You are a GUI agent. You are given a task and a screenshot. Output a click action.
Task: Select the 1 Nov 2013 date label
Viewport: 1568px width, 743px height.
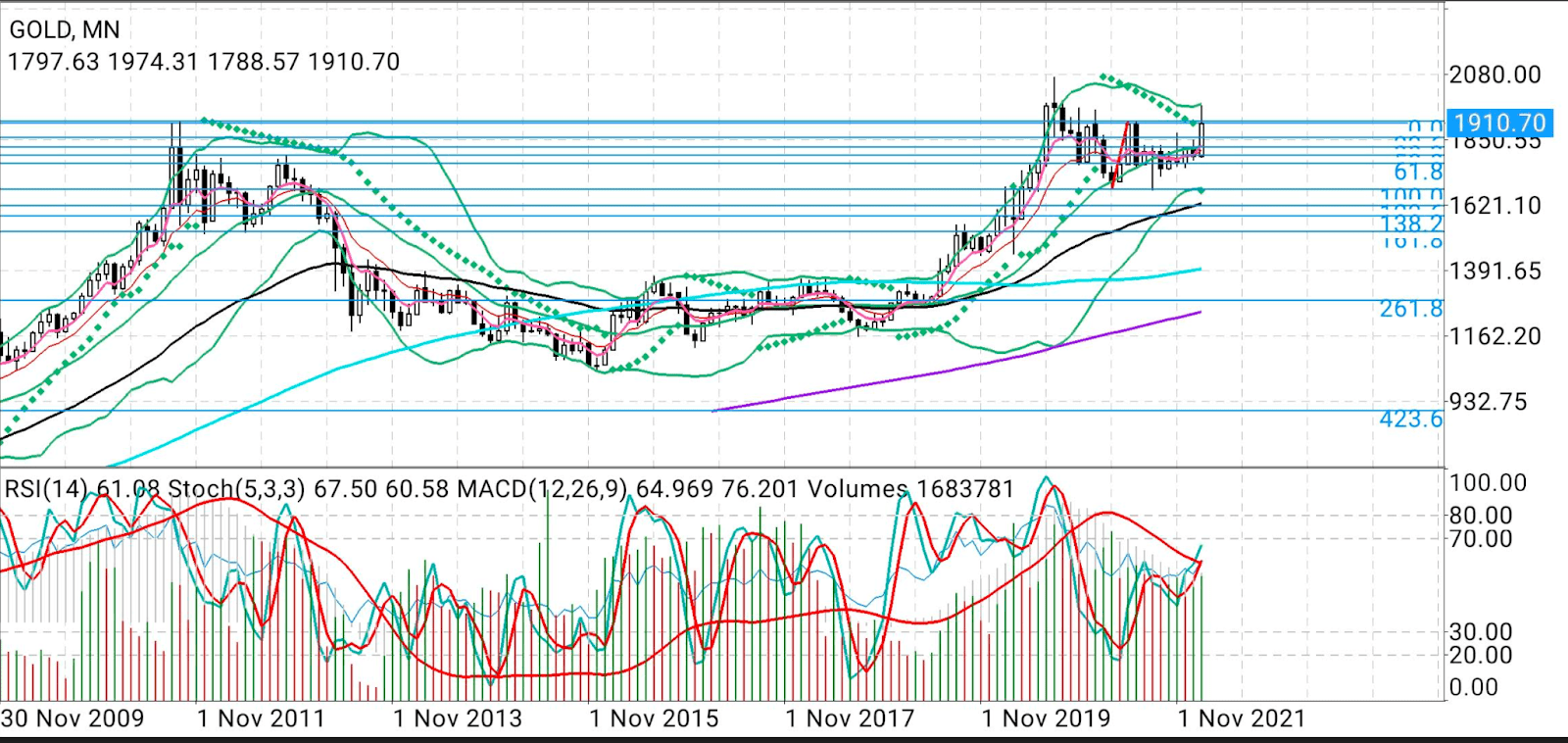pos(458,718)
